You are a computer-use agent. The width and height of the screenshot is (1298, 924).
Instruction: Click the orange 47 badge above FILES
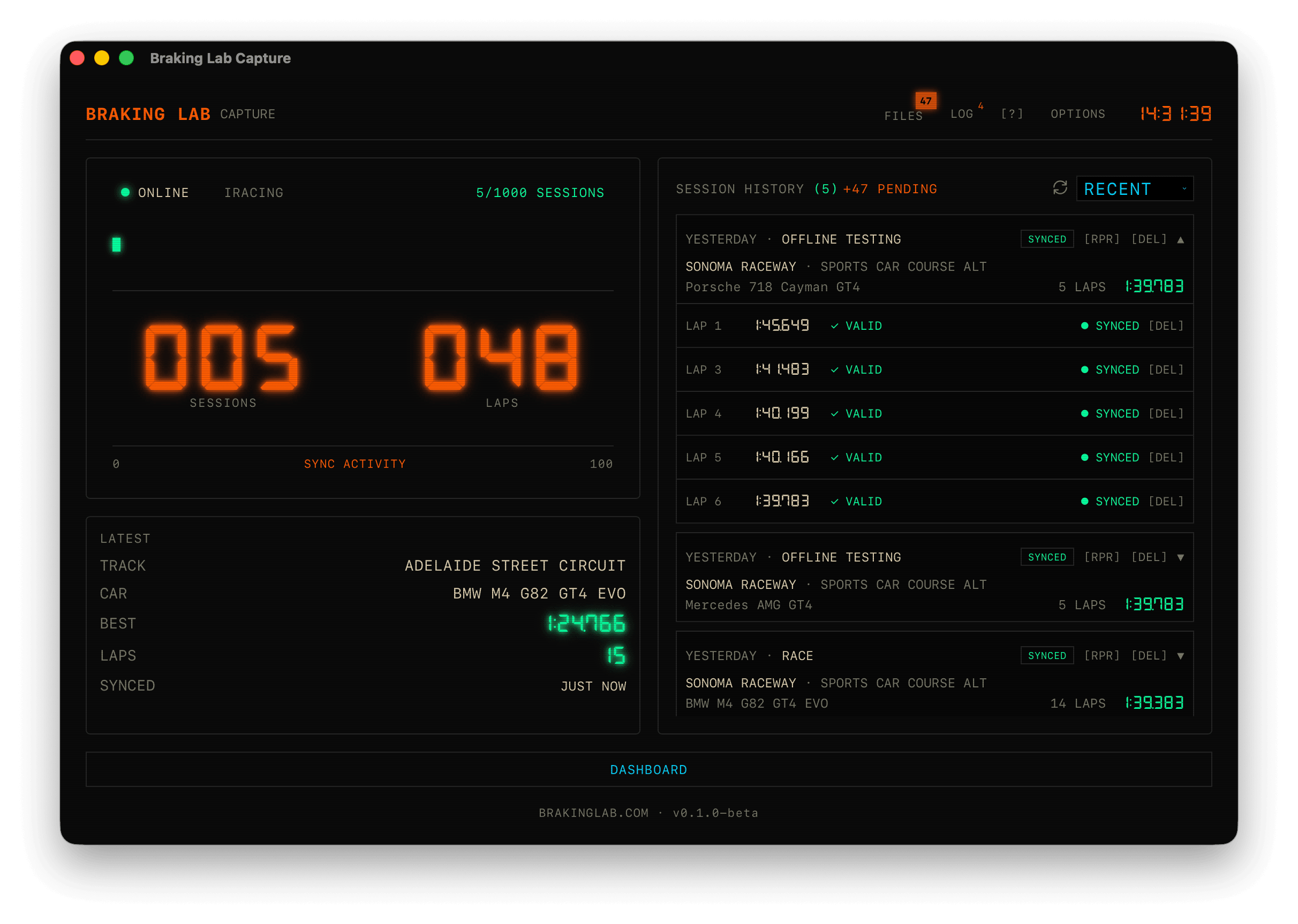(x=926, y=100)
